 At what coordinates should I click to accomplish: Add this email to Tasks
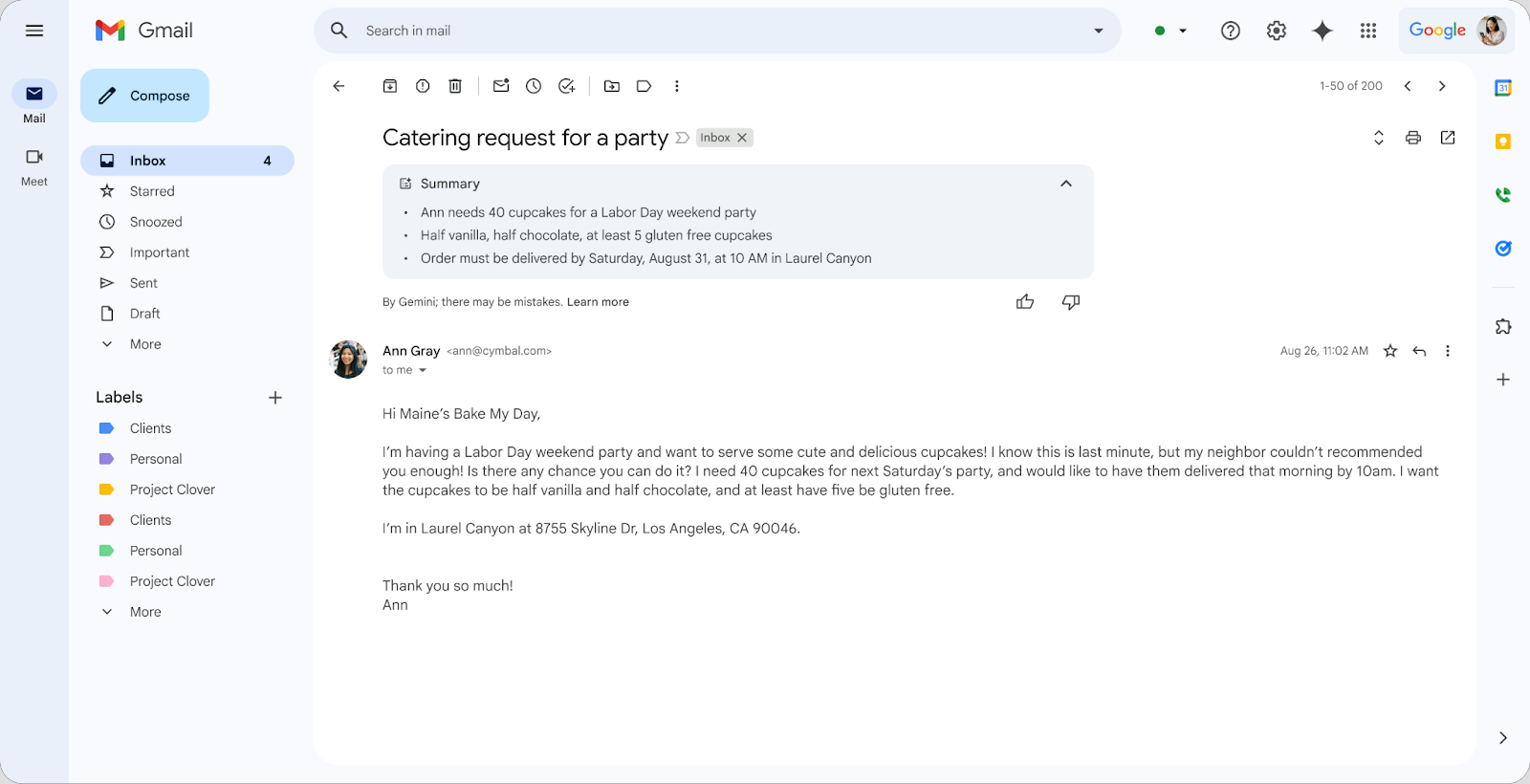click(566, 86)
